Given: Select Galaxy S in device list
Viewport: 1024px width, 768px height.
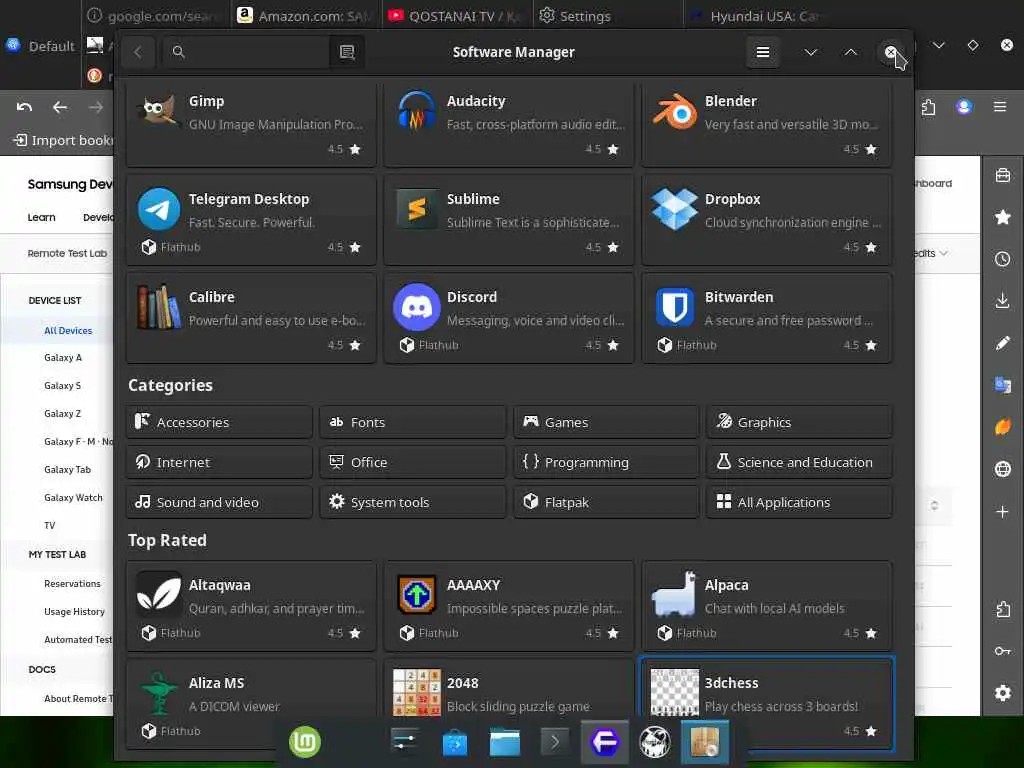Looking at the screenshot, I should (x=62, y=385).
